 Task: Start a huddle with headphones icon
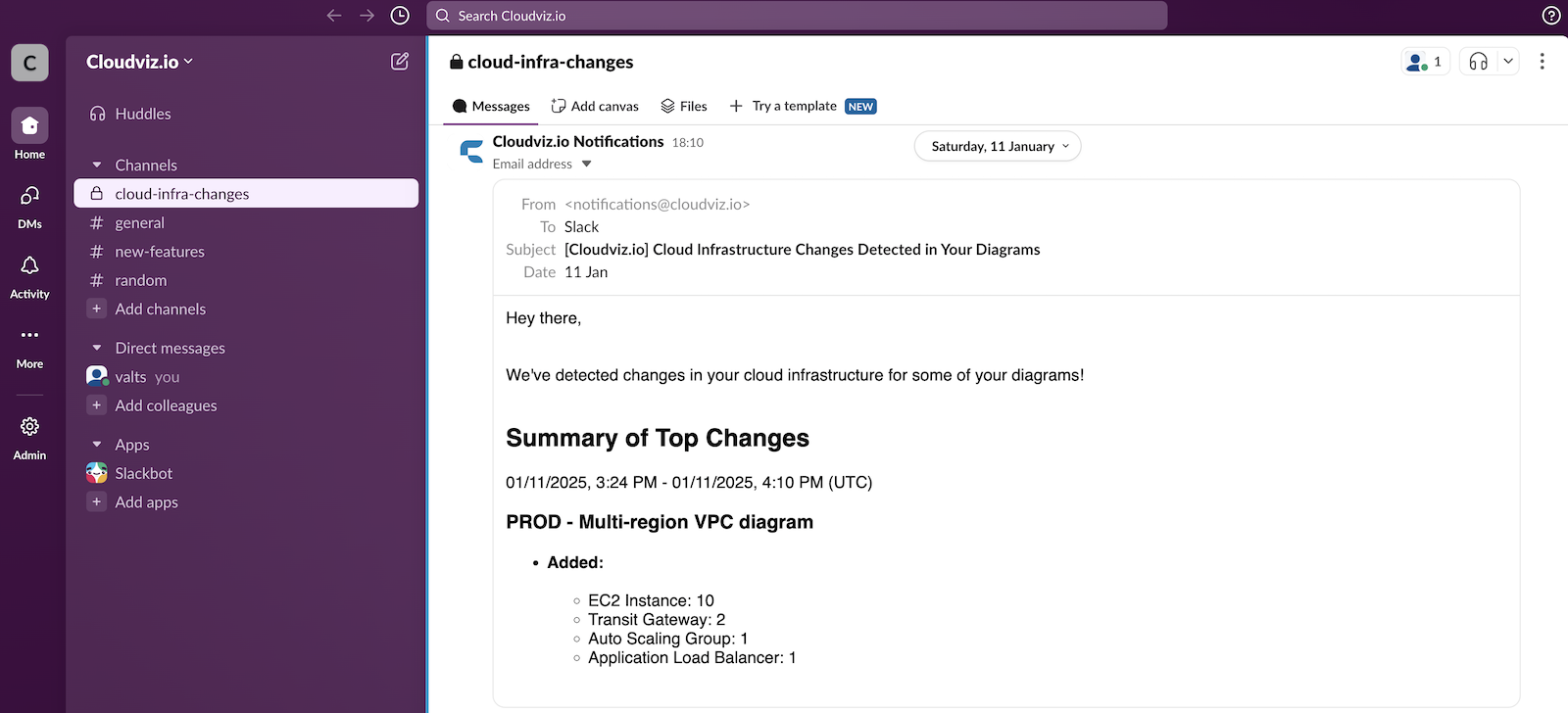click(x=1479, y=62)
